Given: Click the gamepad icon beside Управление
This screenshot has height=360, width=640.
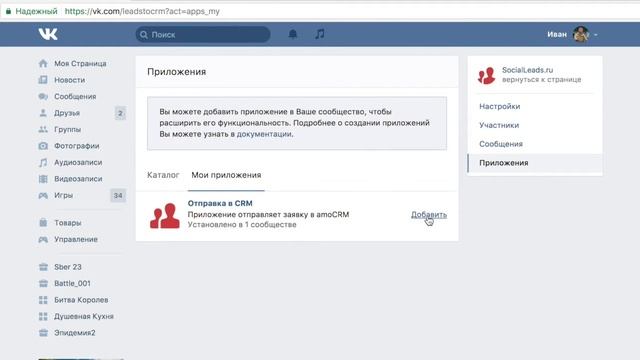Looking at the screenshot, I should [x=43, y=240].
